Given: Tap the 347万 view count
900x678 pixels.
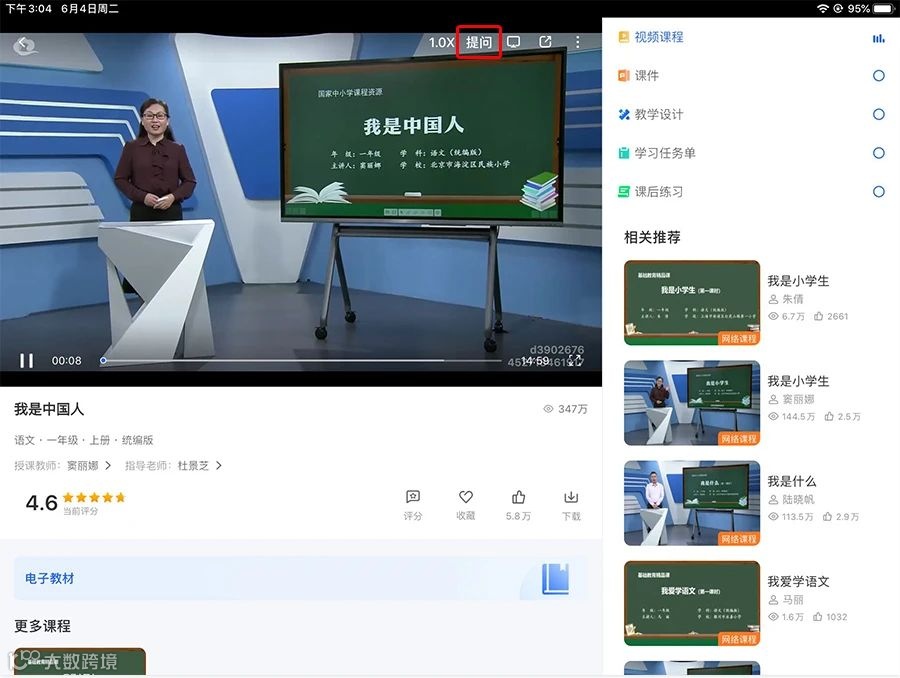Looking at the screenshot, I should point(565,409).
